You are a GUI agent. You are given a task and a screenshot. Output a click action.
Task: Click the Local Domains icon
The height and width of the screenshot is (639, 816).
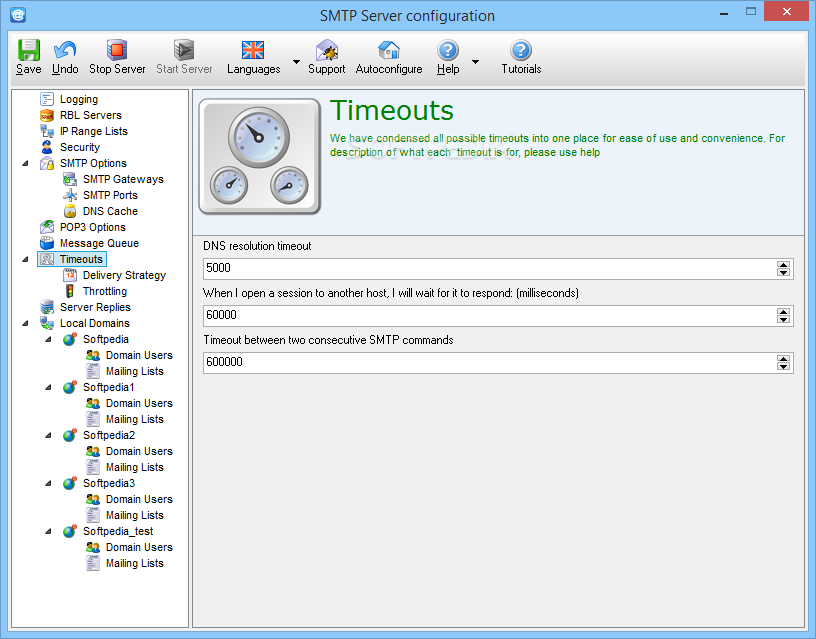tap(47, 323)
